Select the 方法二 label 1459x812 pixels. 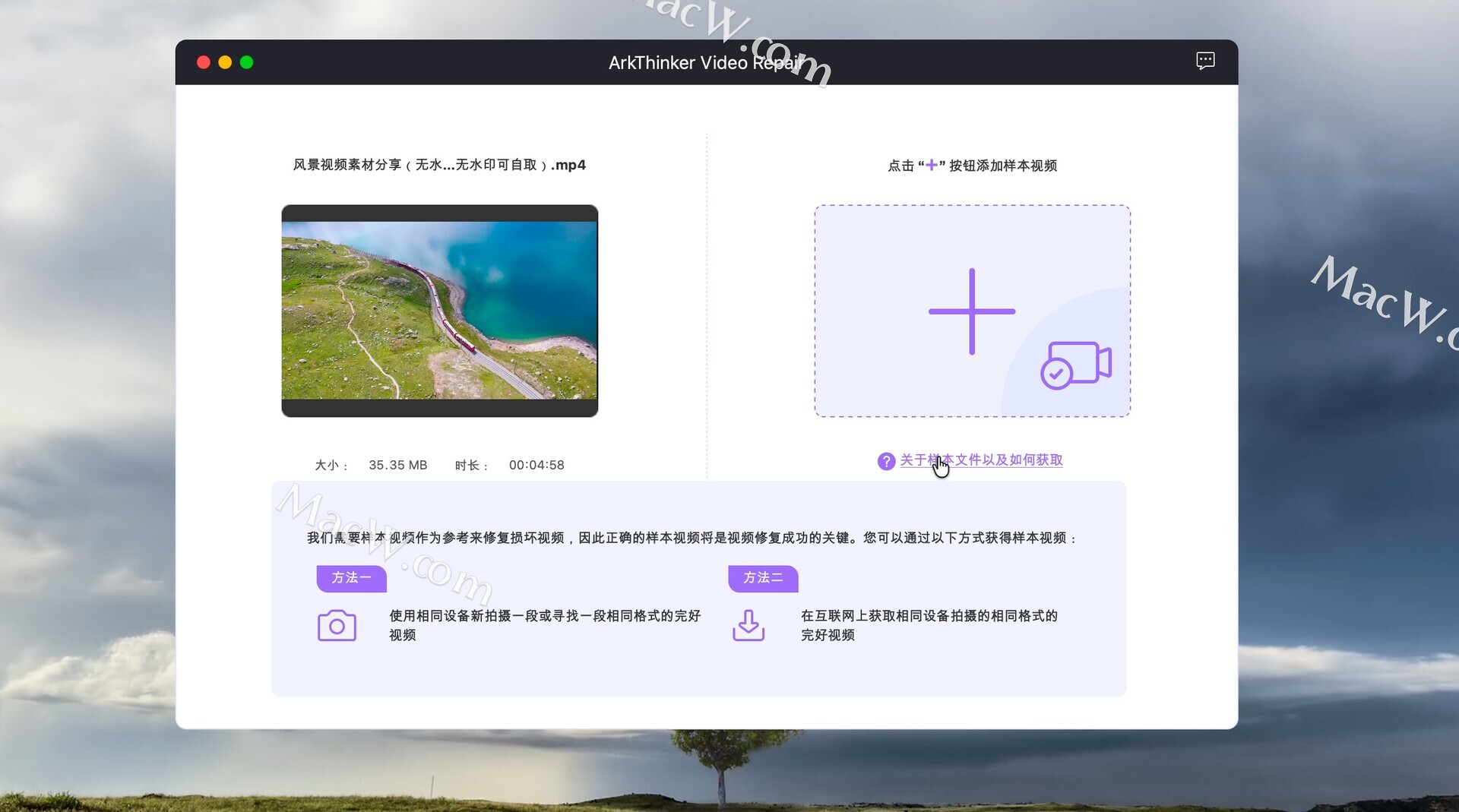[763, 578]
